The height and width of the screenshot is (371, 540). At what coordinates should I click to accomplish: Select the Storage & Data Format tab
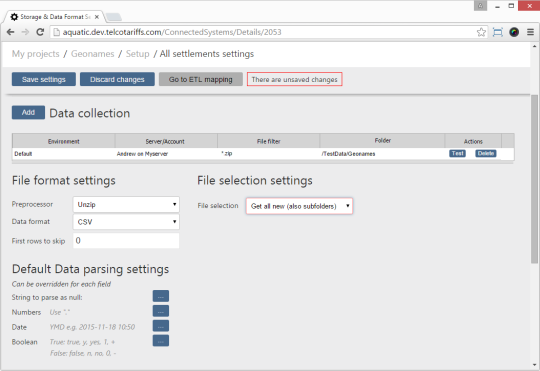click(x=52, y=17)
